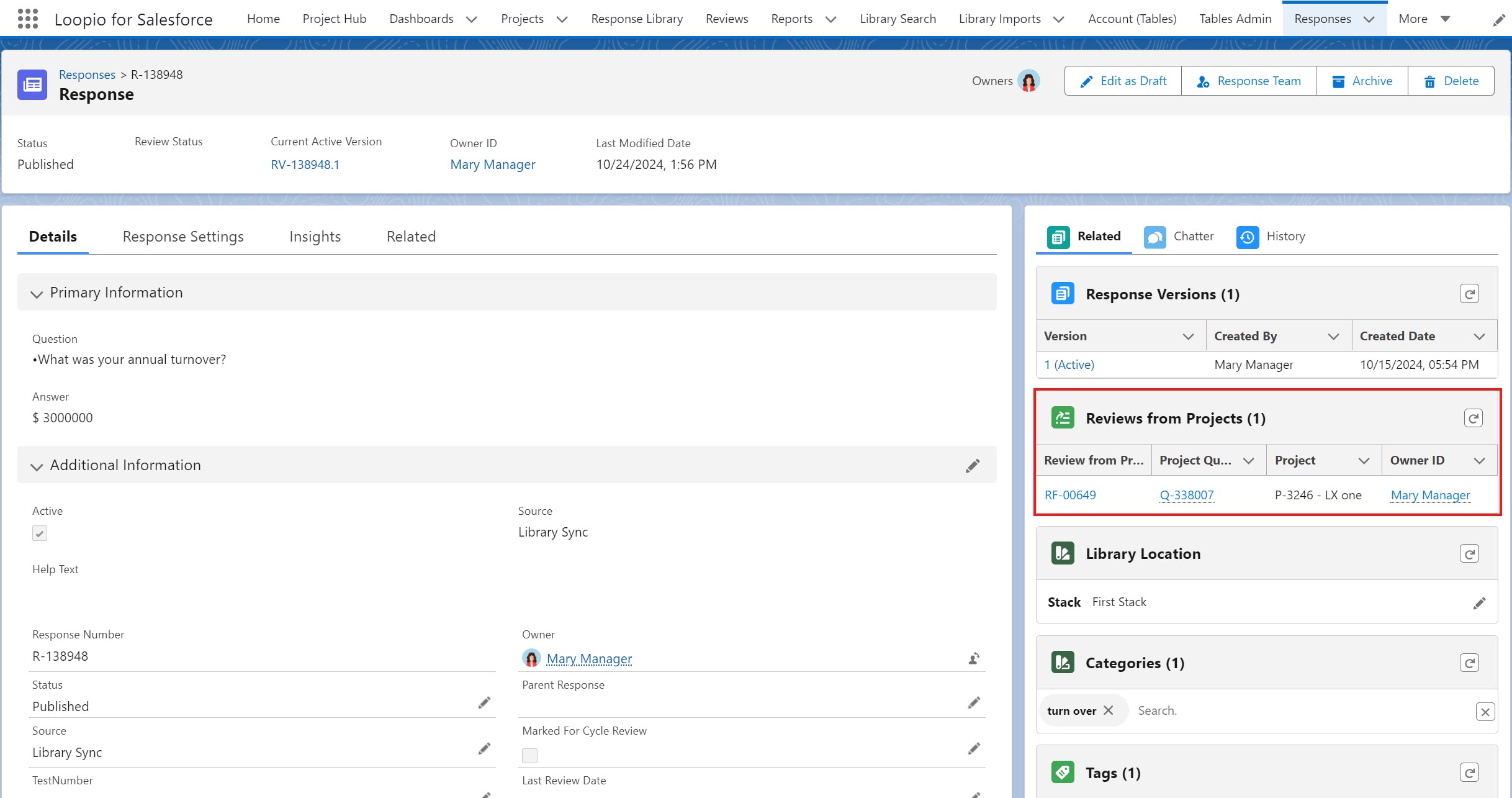Screen dimensions: 1512x798
Task: Click the Library Location card icon
Action: (x=1063, y=553)
